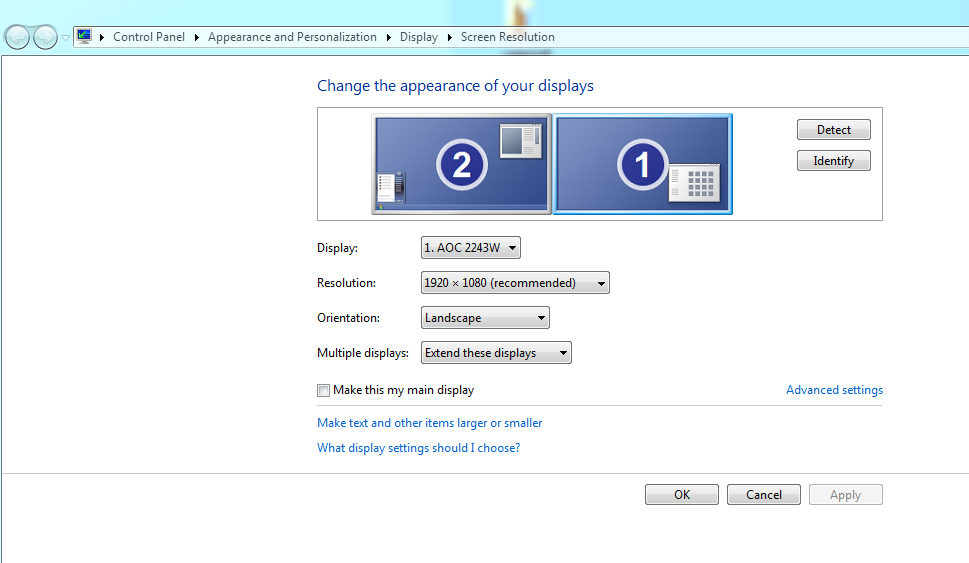This screenshot has height=563, width=969.
Task: Click the Detect button
Action: (x=834, y=130)
